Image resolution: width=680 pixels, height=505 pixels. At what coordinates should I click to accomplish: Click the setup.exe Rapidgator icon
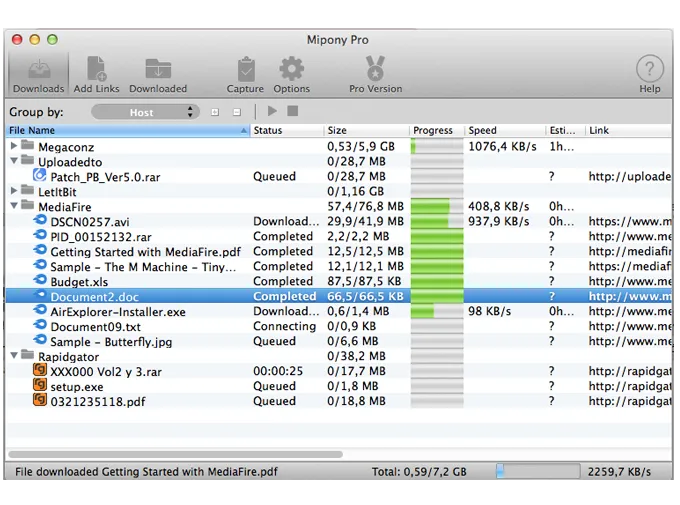click(40, 385)
